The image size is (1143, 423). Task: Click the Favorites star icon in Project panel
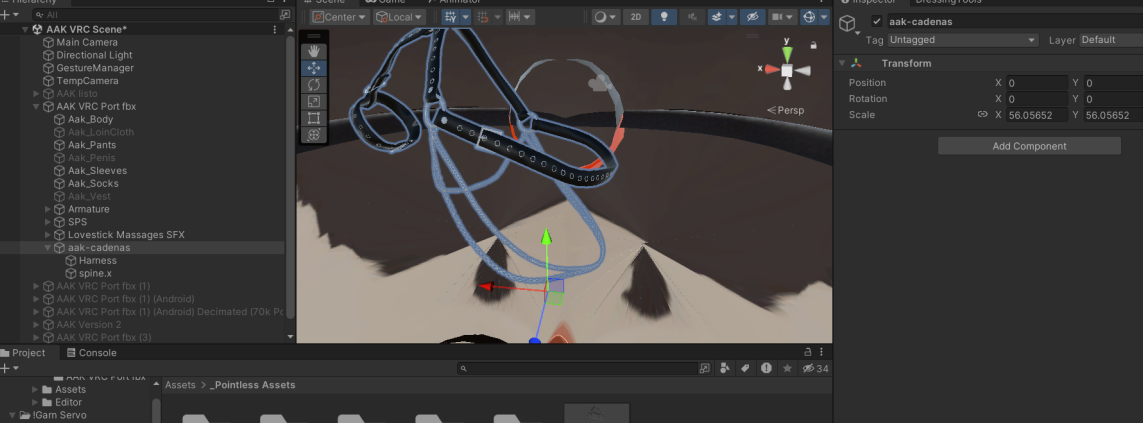click(x=787, y=368)
